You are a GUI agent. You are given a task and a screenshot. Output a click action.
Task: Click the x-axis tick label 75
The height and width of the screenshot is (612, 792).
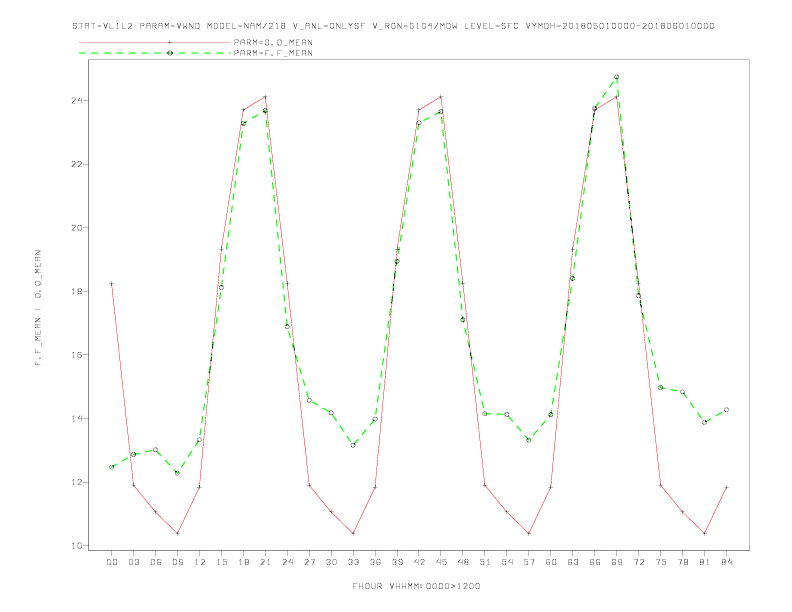pos(661,562)
